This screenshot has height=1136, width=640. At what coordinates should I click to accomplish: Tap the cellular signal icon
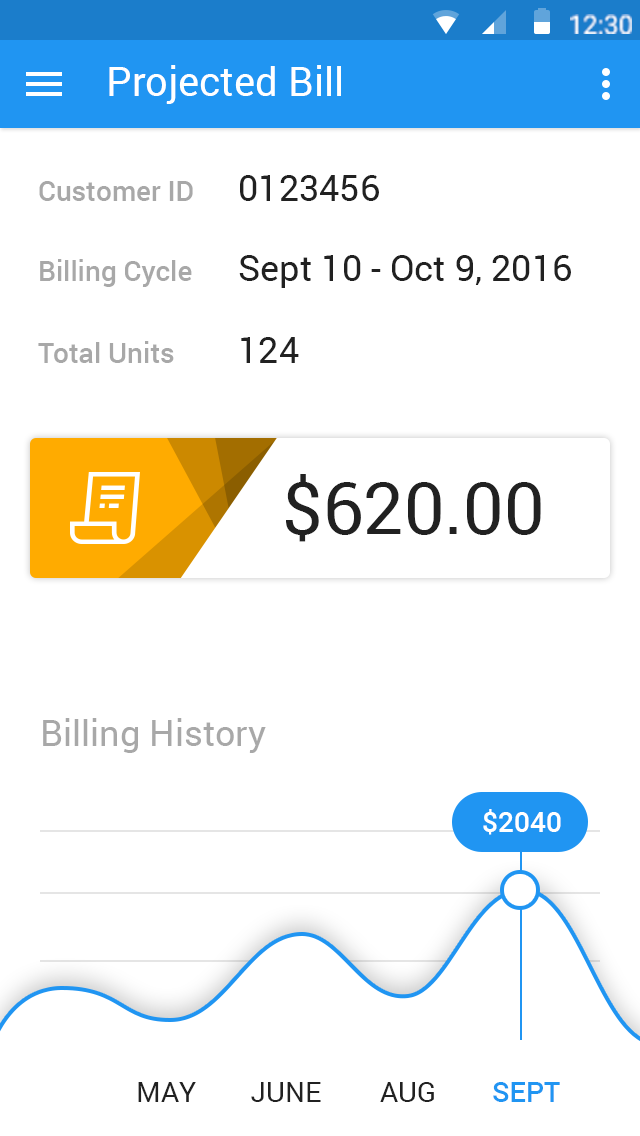[494, 23]
